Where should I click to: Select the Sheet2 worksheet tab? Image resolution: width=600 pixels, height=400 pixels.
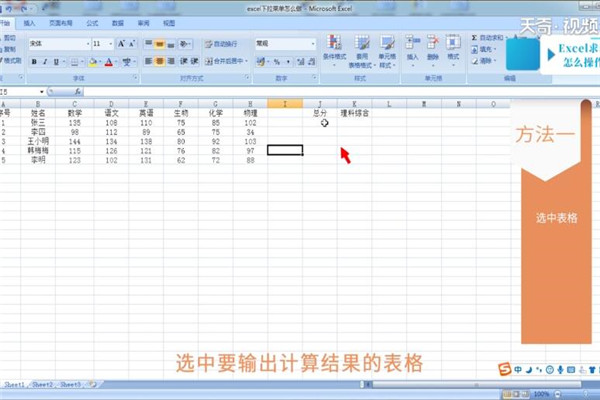(x=42, y=384)
